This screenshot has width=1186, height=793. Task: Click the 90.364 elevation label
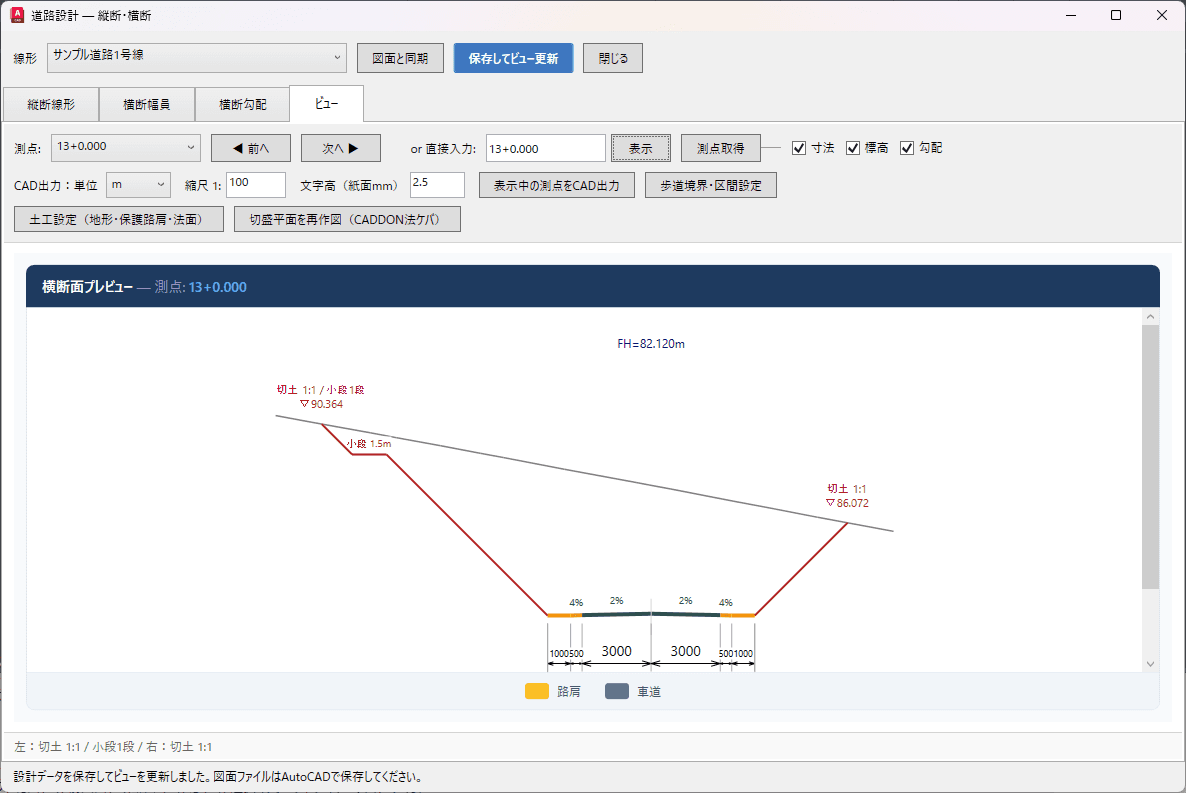[x=322, y=404]
